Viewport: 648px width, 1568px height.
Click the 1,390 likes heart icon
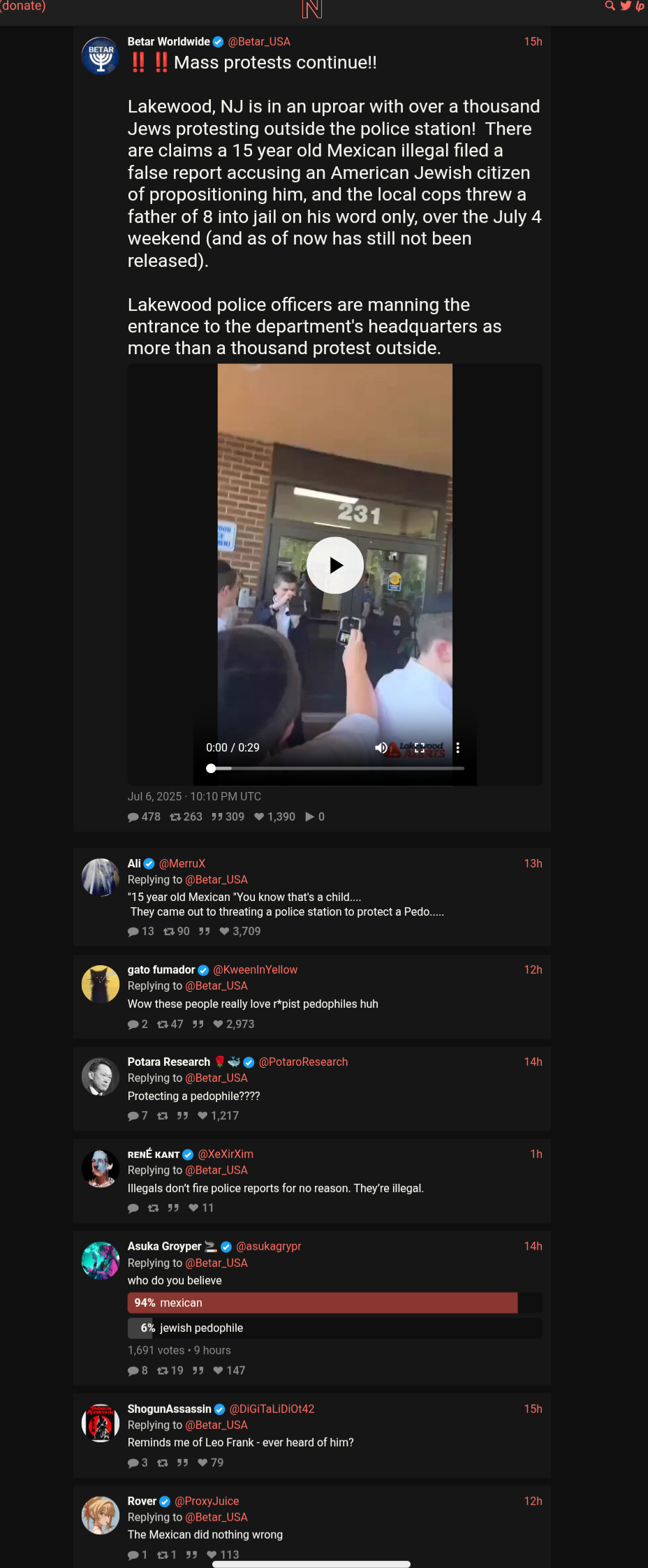259,817
